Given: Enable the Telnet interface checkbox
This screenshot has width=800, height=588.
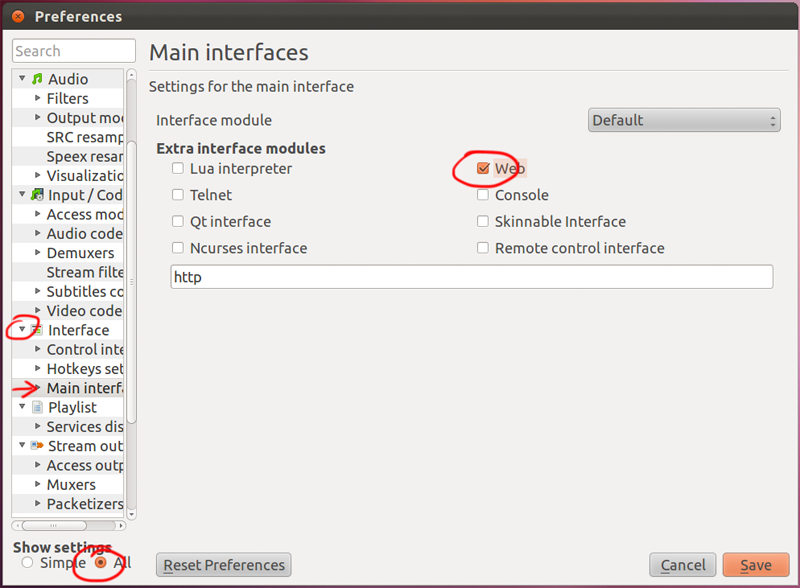Looking at the screenshot, I should point(178,195).
